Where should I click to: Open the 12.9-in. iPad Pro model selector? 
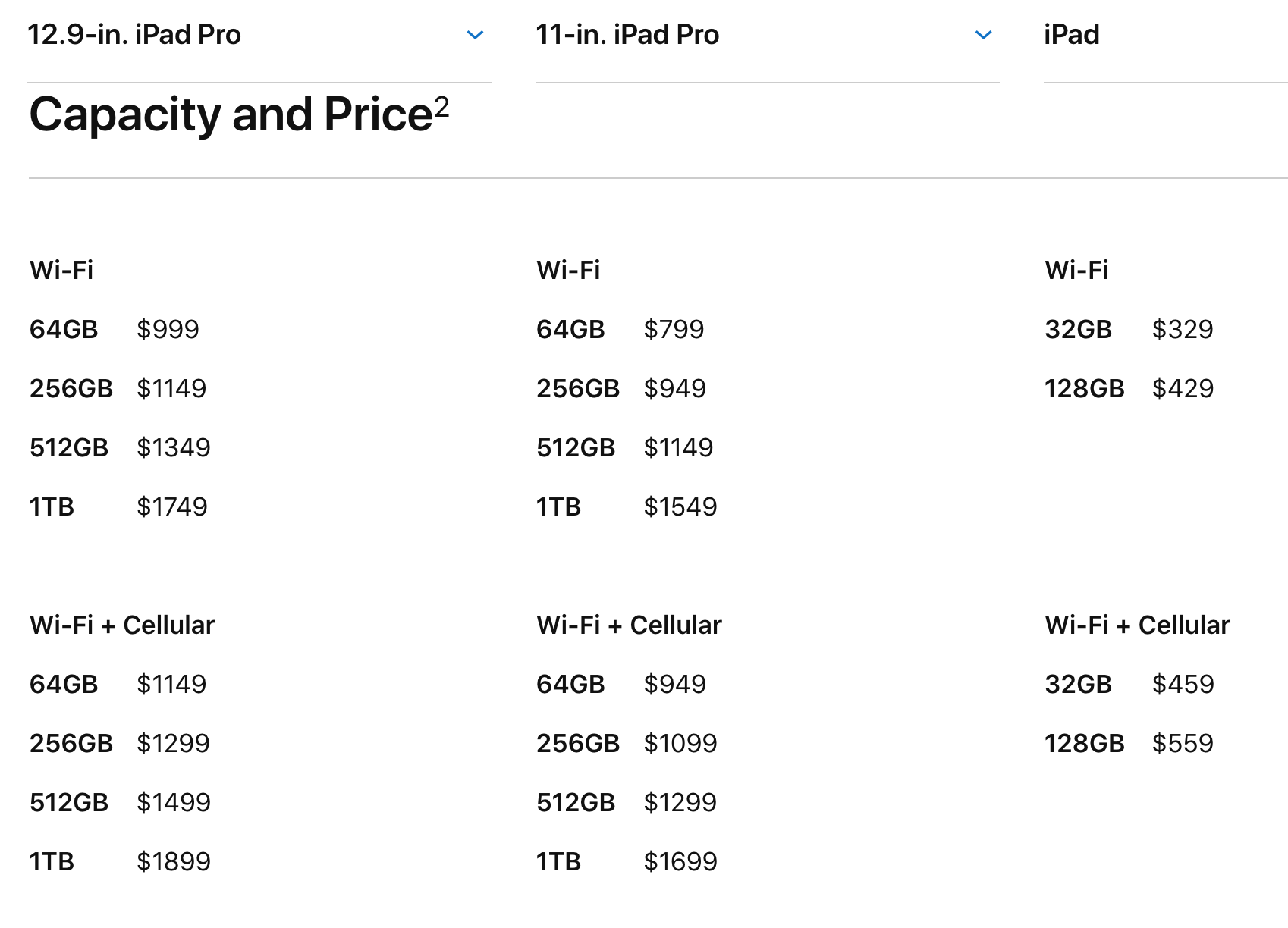(134, 35)
